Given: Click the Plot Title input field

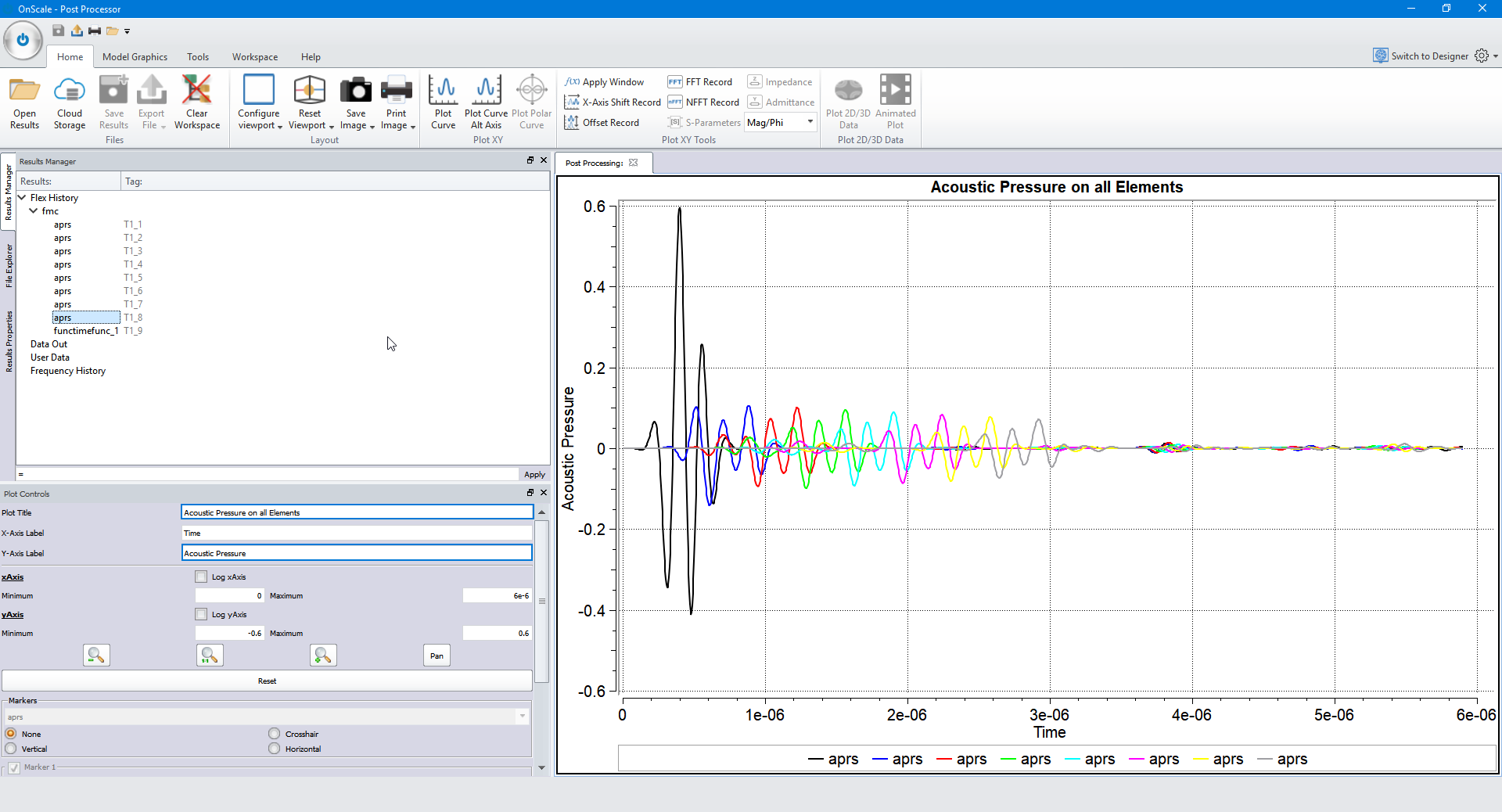Looking at the screenshot, I should point(357,512).
